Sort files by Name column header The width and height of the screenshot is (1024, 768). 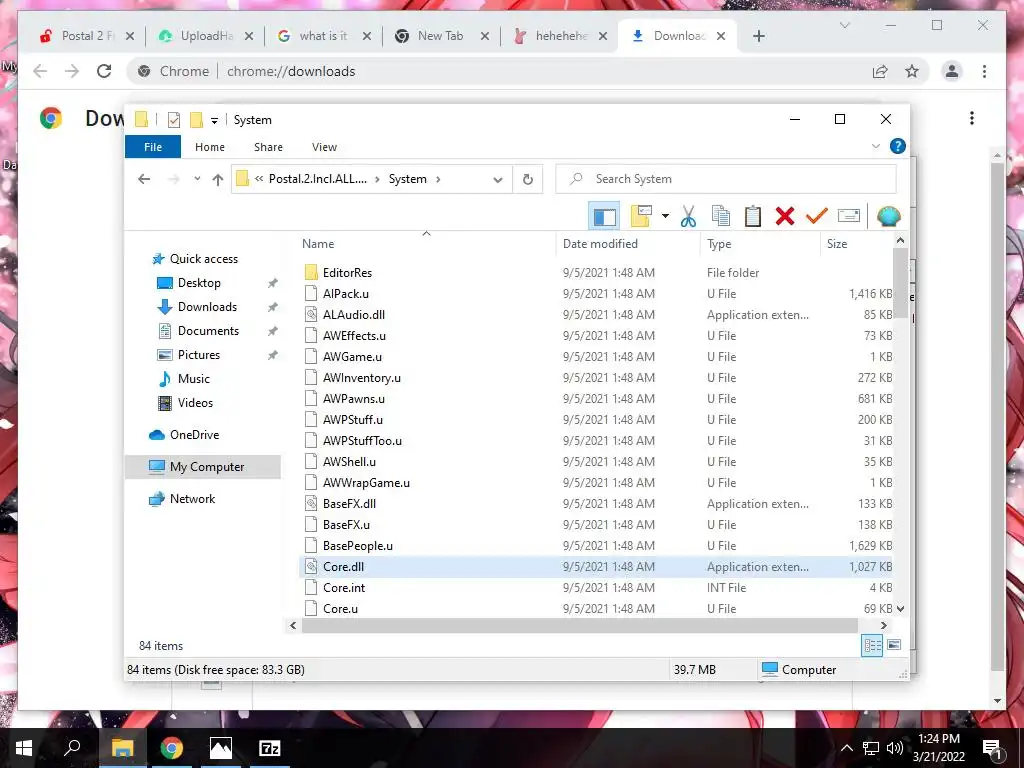tap(318, 244)
